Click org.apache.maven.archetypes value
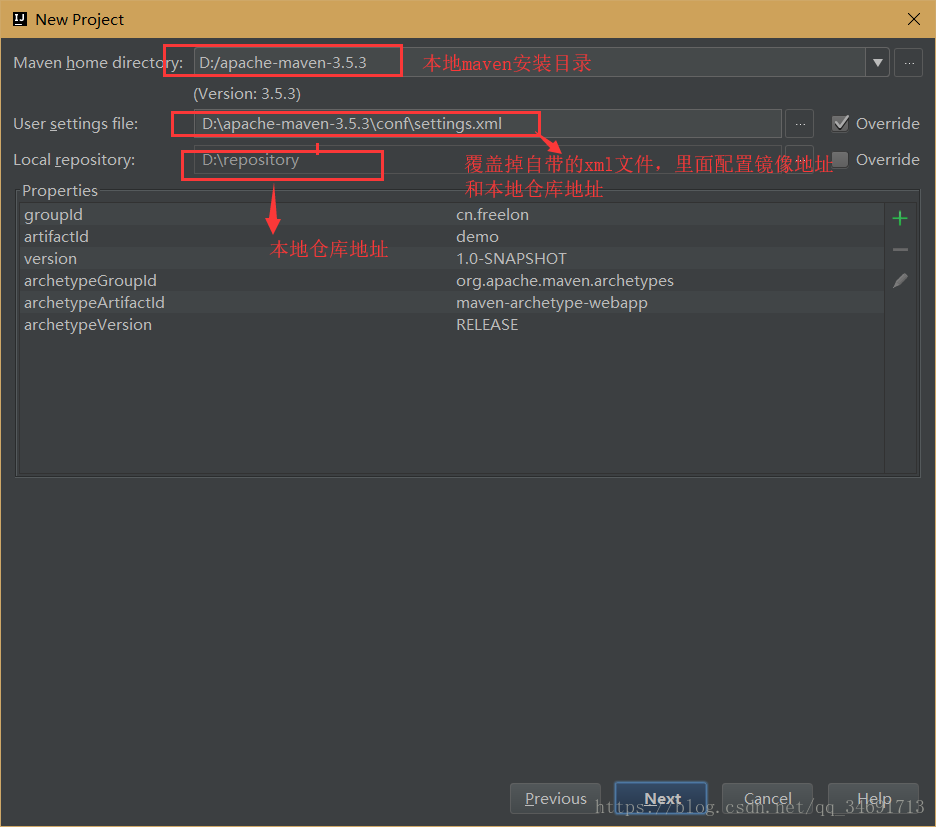Image resolution: width=936 pixels, height=827 pixels. coord(565,281)
